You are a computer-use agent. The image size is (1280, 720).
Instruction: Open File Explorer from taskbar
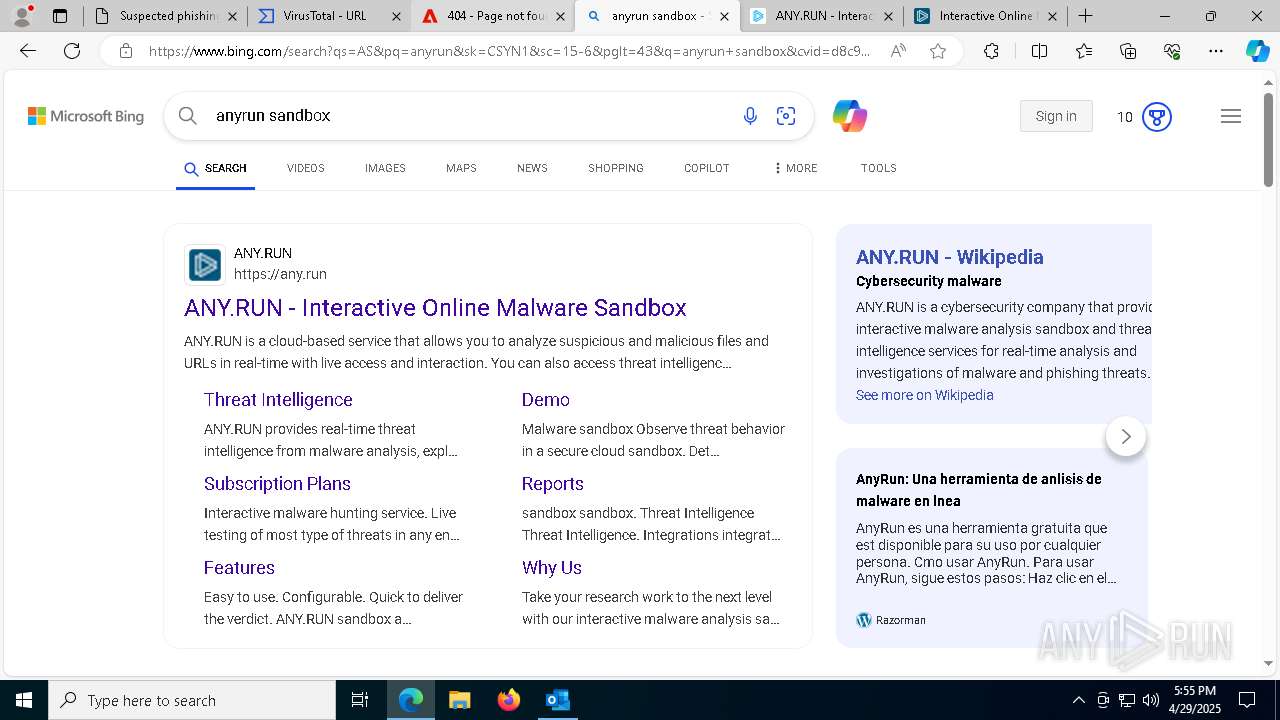pos(459,700)
